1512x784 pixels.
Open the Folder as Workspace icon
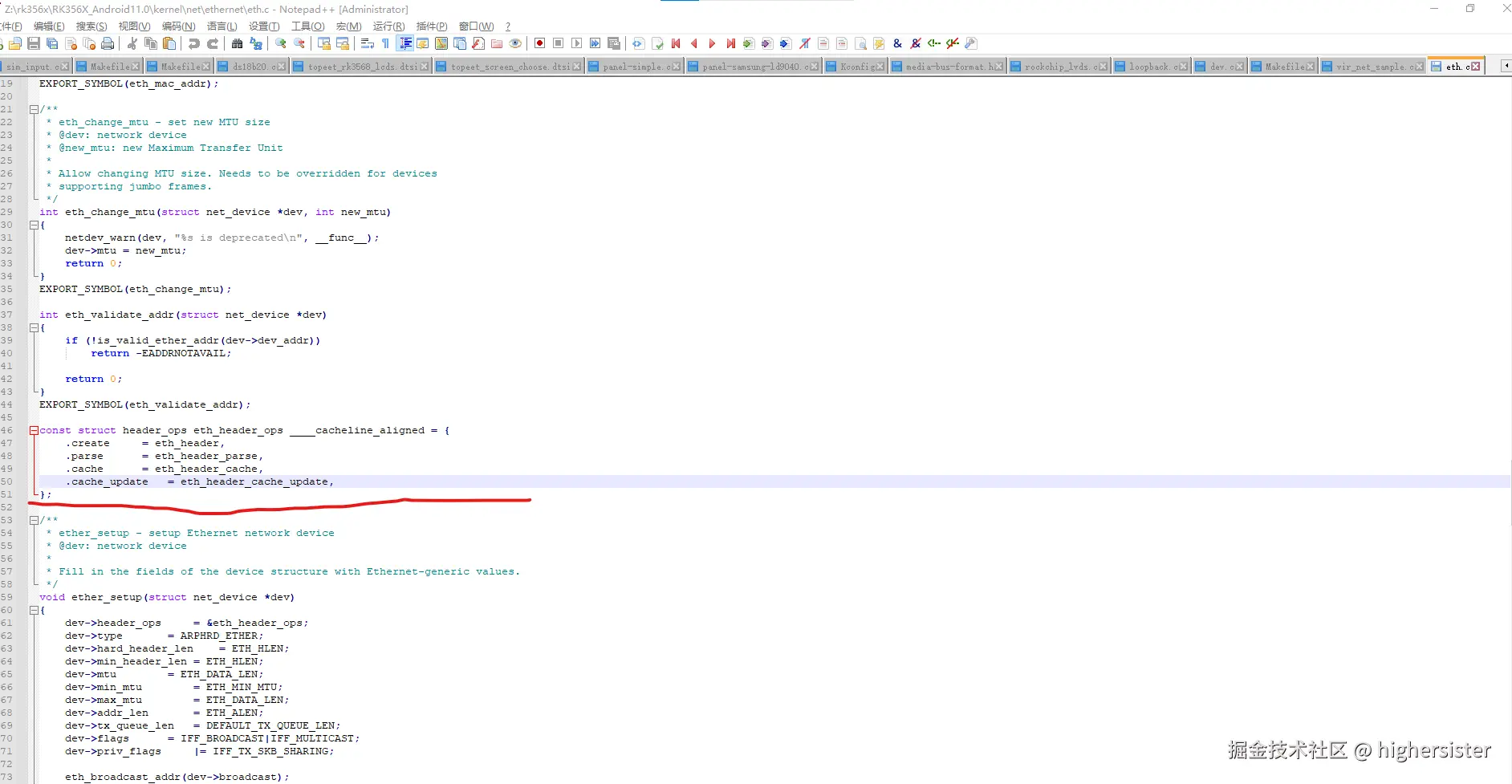click(x=497, y=43)
